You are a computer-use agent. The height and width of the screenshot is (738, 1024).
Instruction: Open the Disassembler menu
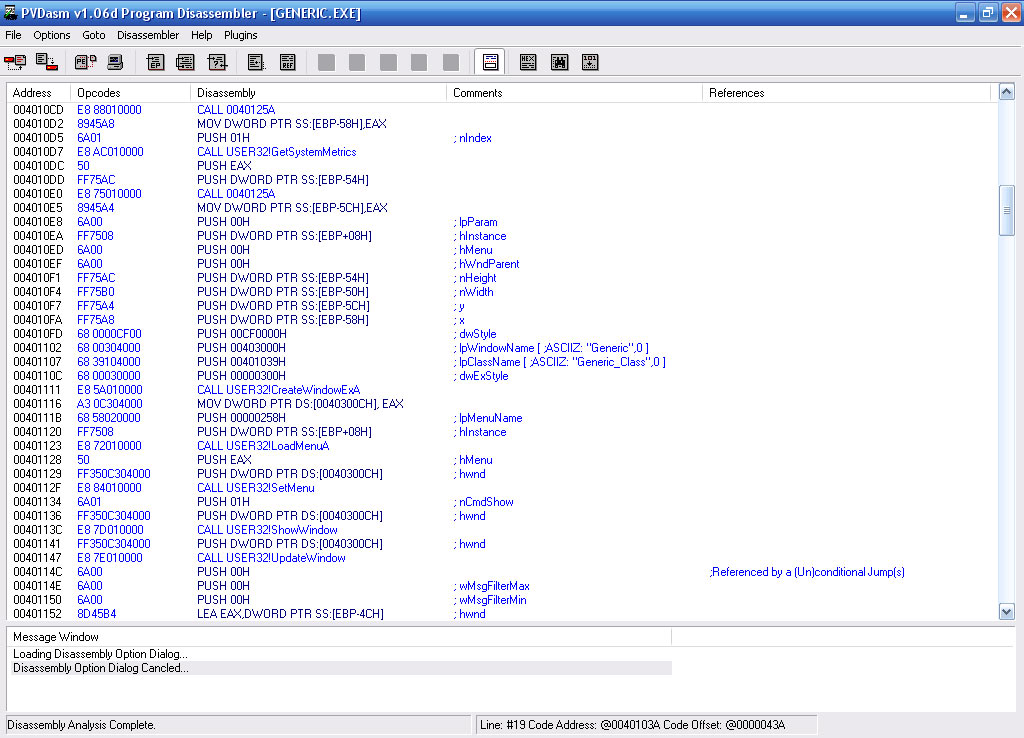click(147, 35)
